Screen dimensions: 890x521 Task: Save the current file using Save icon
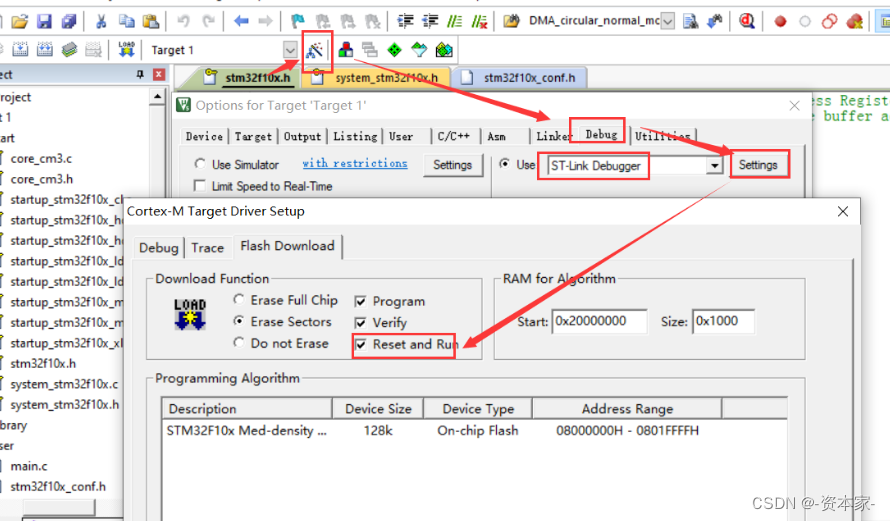click(x=44, y=22)
